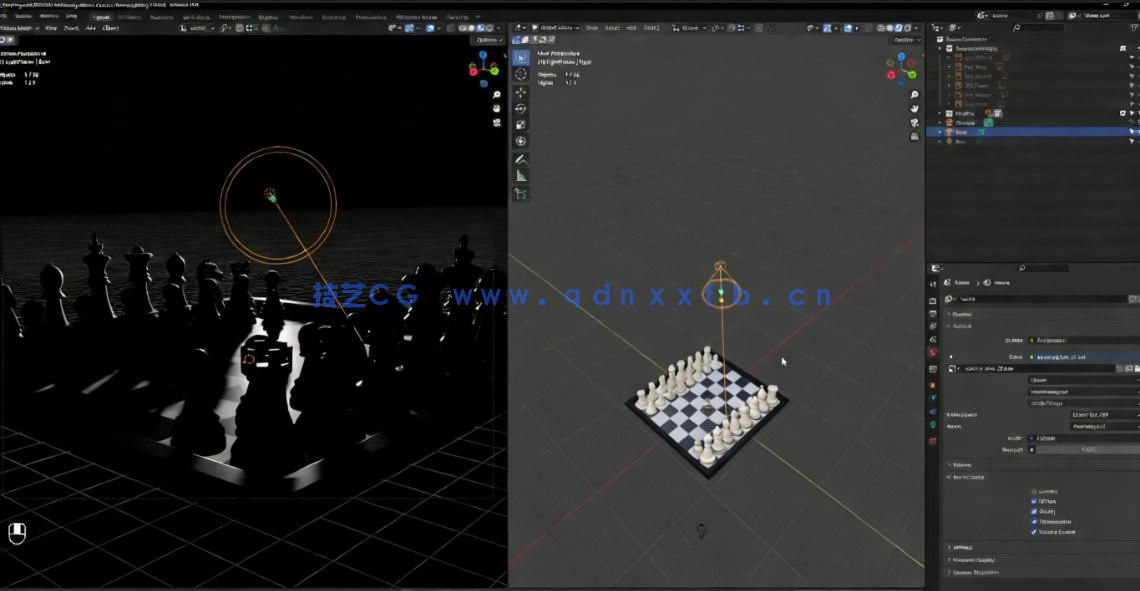
Task: Click the camera view button in the viewport sidebar
Action: point(914,121)
